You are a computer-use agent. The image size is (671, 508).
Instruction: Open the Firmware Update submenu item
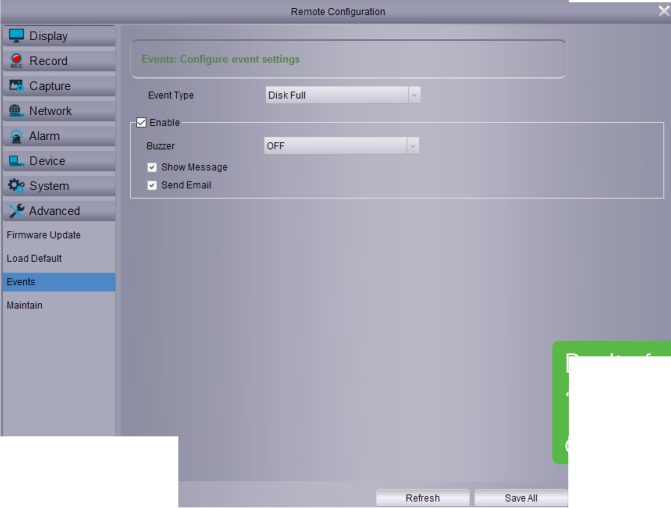coord(44,235)
